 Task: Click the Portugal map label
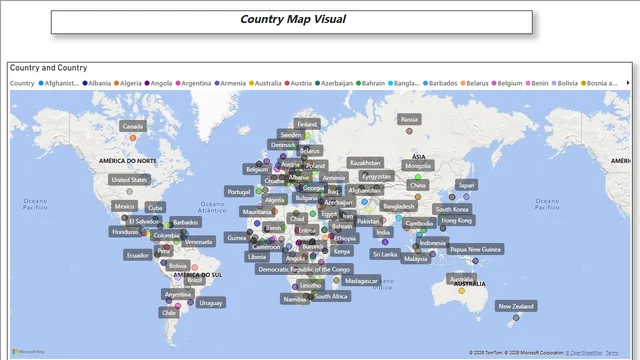pyautogui.click(x=239, y=191)
